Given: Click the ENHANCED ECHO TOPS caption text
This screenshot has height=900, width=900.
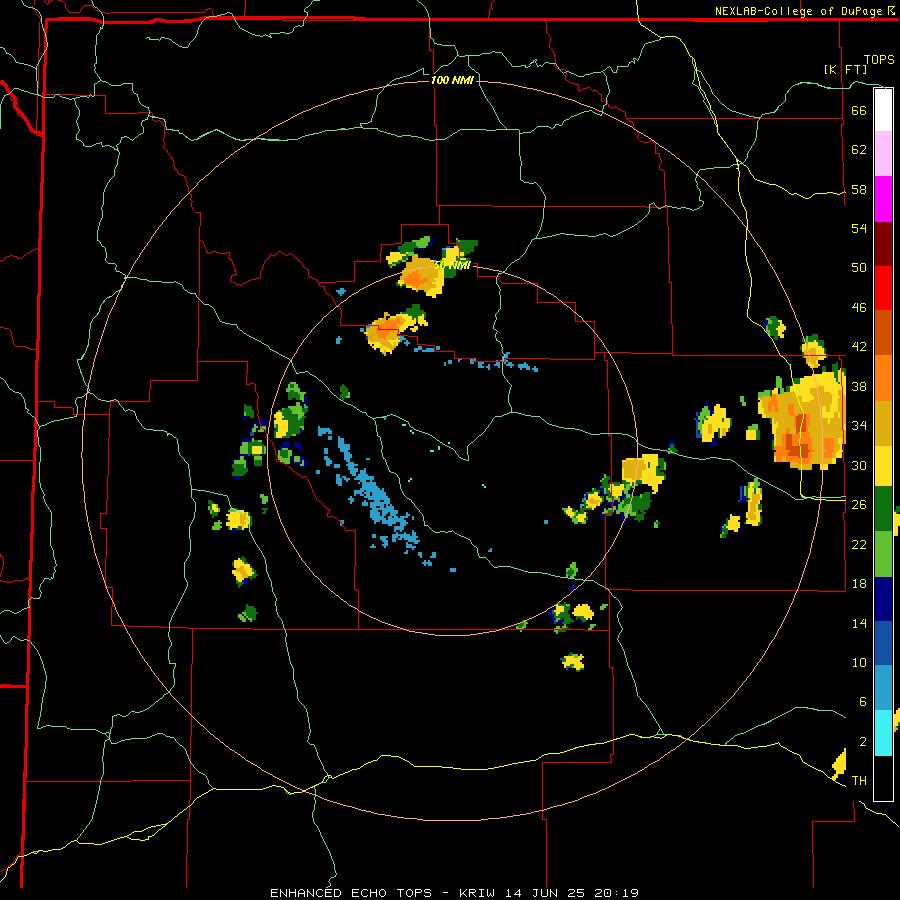Looking at the screenshot, I should 351,893.
